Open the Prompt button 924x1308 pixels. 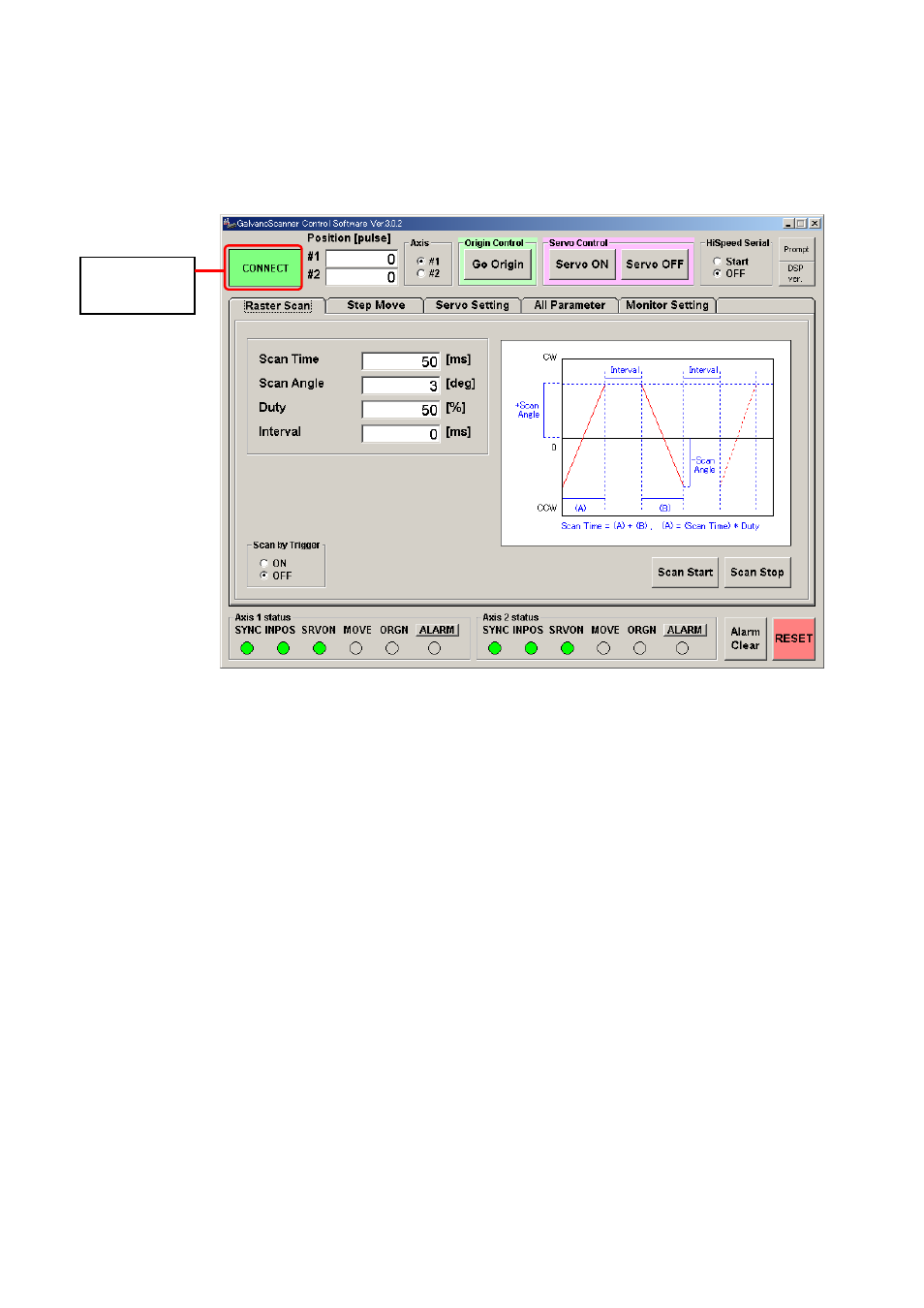(796, 250)
